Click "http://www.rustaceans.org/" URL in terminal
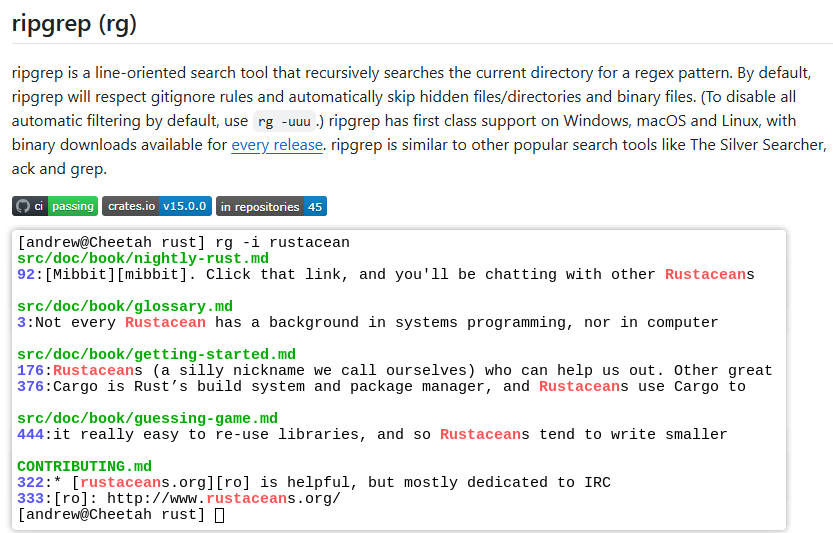Screen dimensions: 833x533 pos(224,498)
